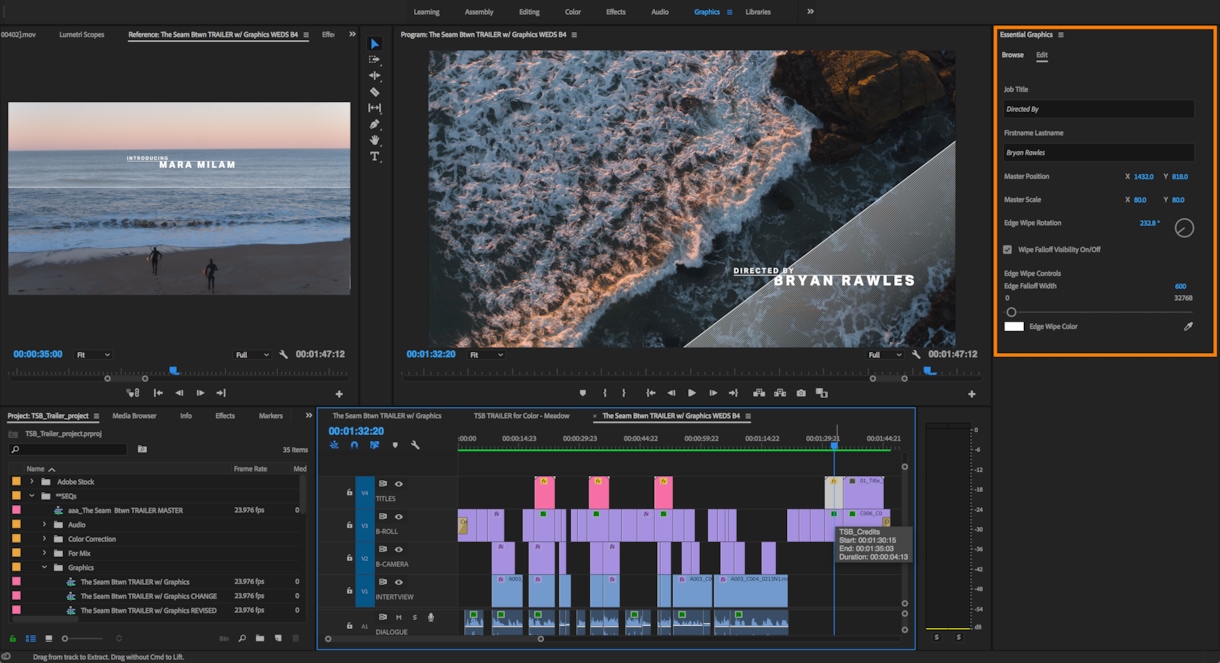Hide the V3 B-ROLL track output
1220x663 pixels.
click(x=398, y=516)
